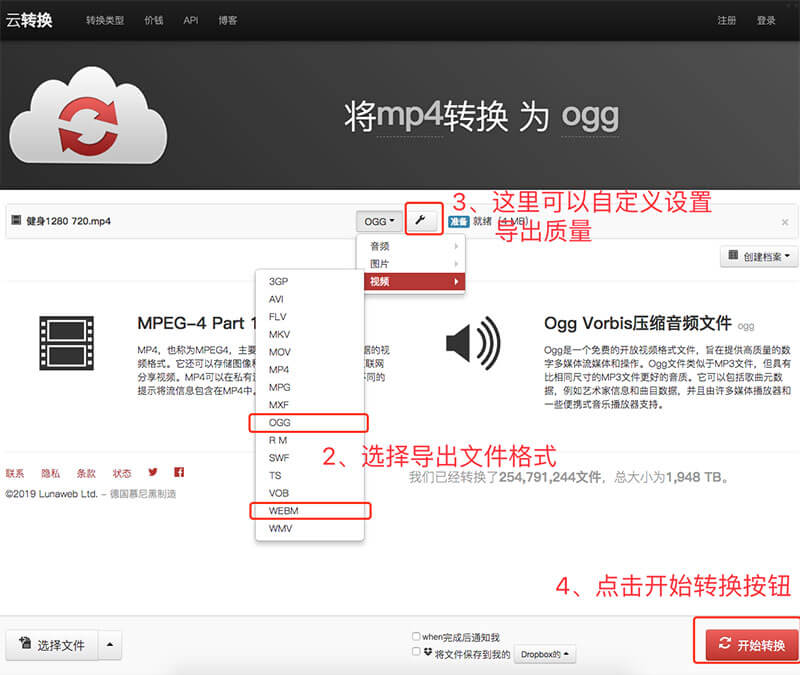Expand arrow next to 选择文件
Screen dimensions: 800x675
click(x=110, y=645)
